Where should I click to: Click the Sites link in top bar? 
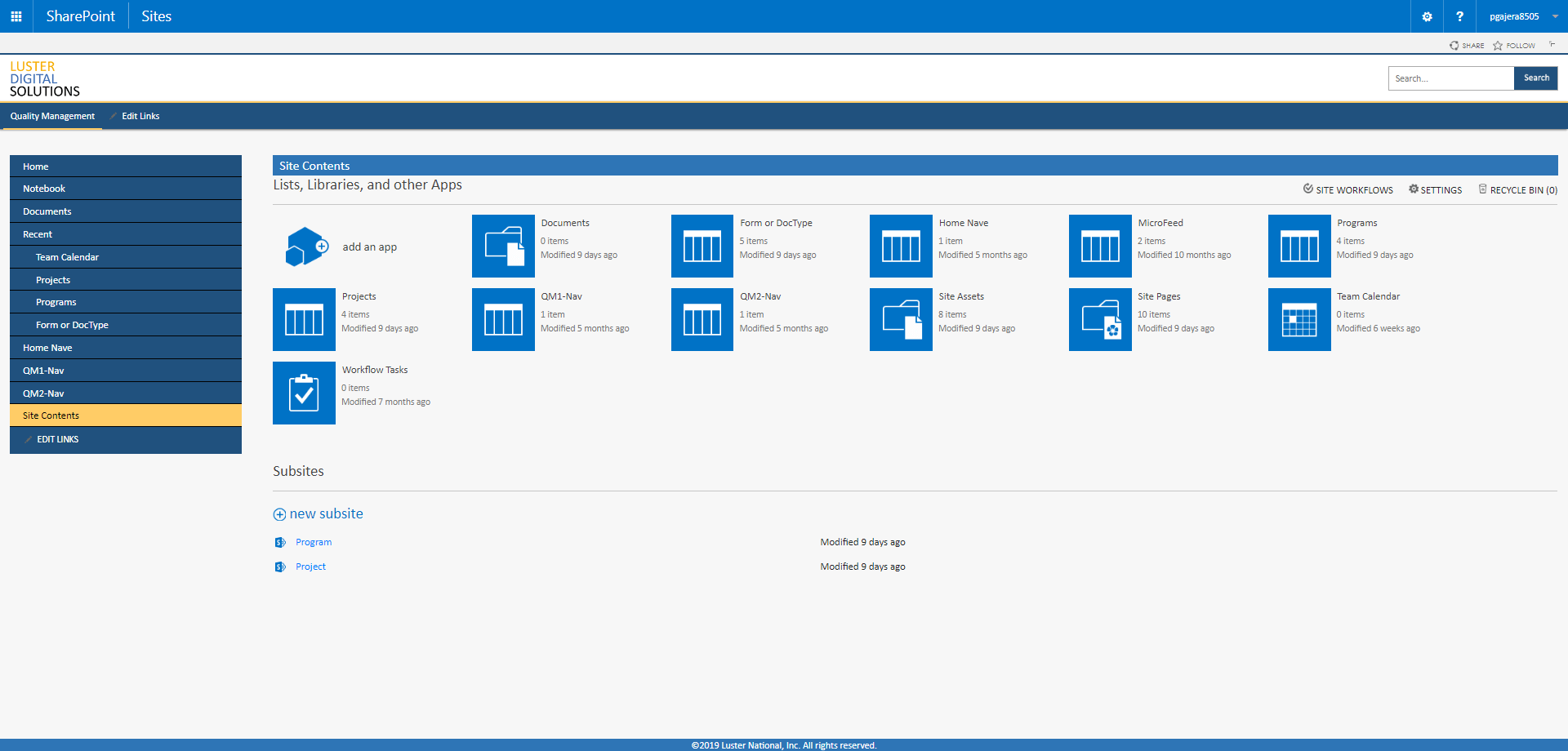point(156,16)
